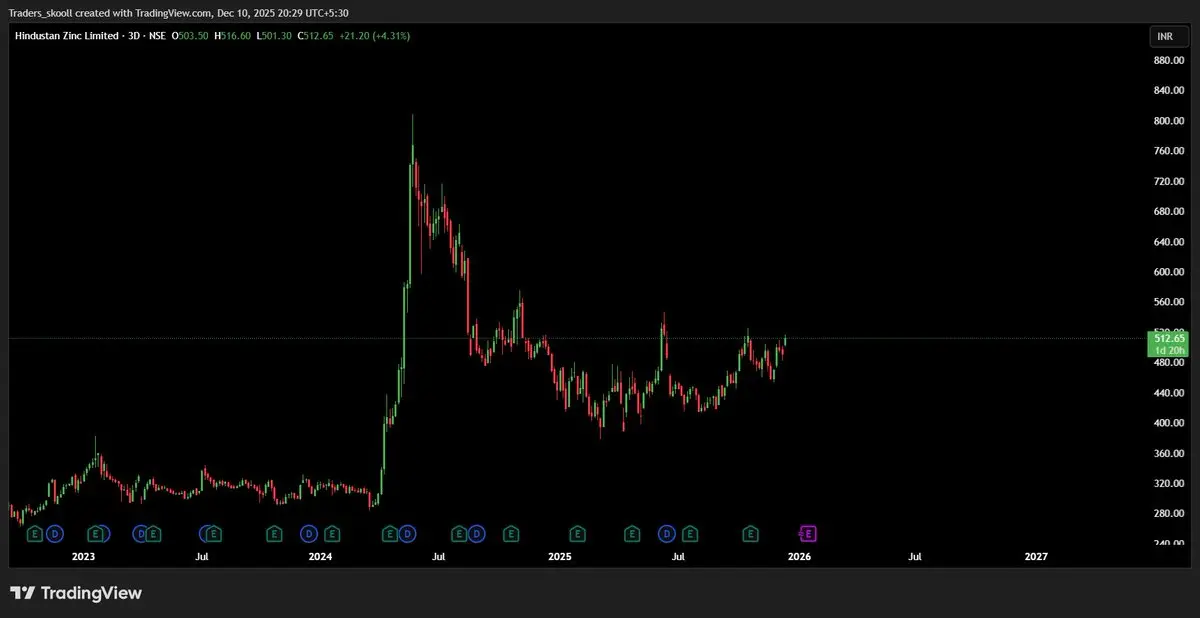Click the Jul label between 2023 and 2024
This screenshot has height=618, width=1200.
[x=202, y=557]
